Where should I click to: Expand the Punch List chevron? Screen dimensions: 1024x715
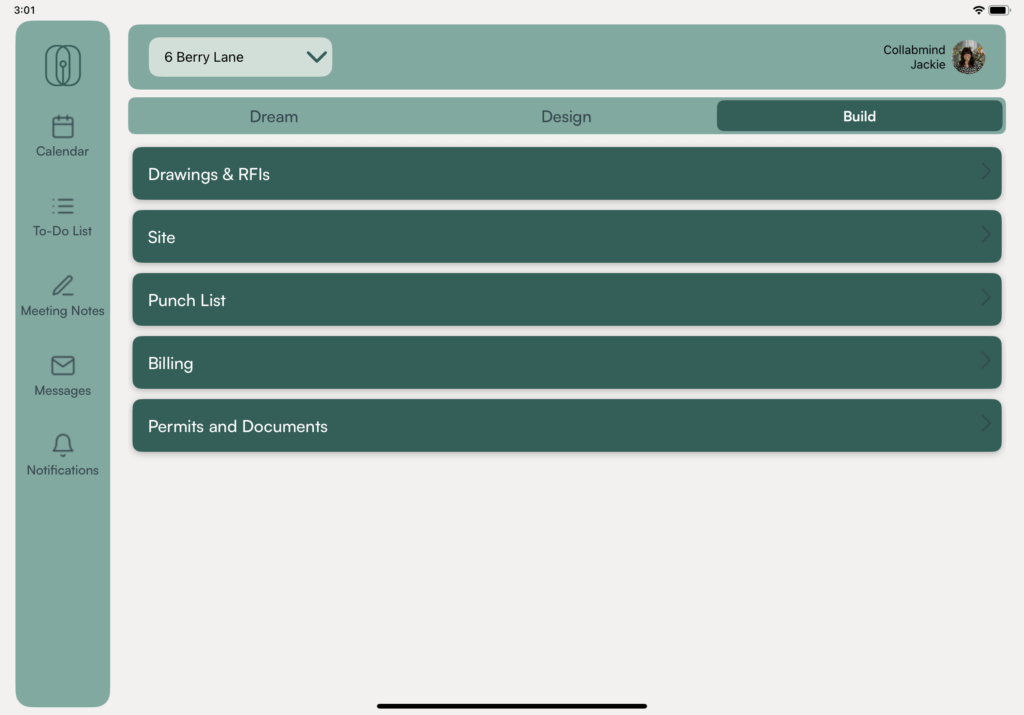click(986, 298)
